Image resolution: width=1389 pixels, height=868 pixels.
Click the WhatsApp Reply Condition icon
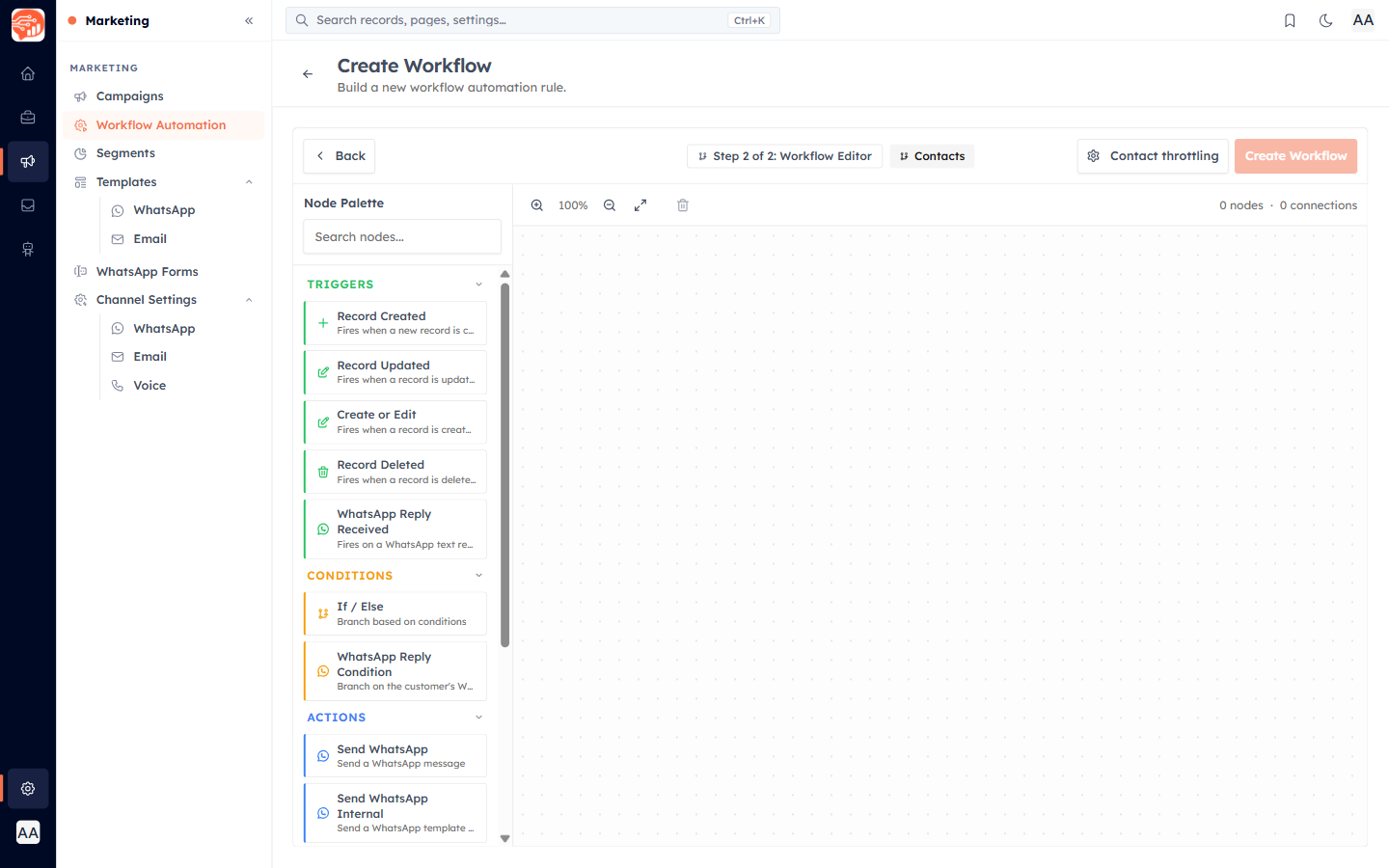(x=323, y=671)
